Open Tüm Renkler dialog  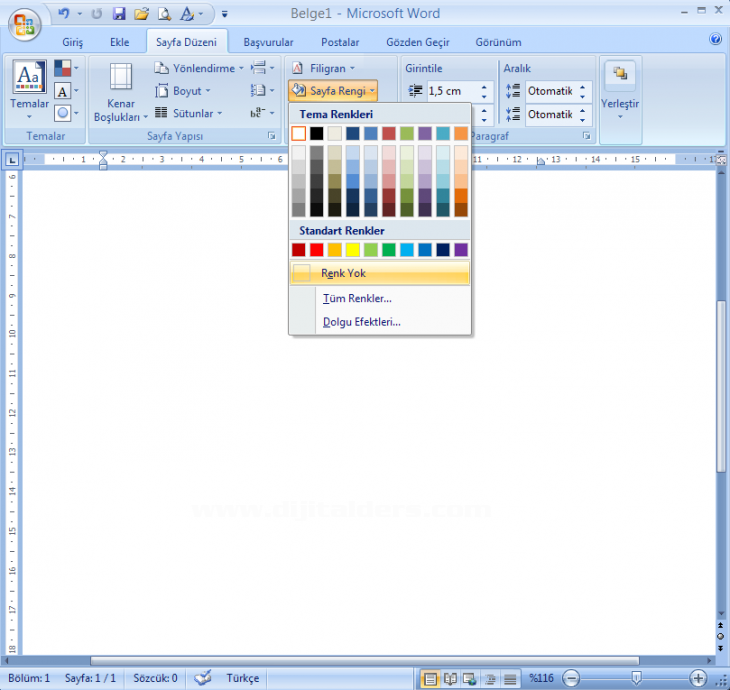[x=379, y=298]
